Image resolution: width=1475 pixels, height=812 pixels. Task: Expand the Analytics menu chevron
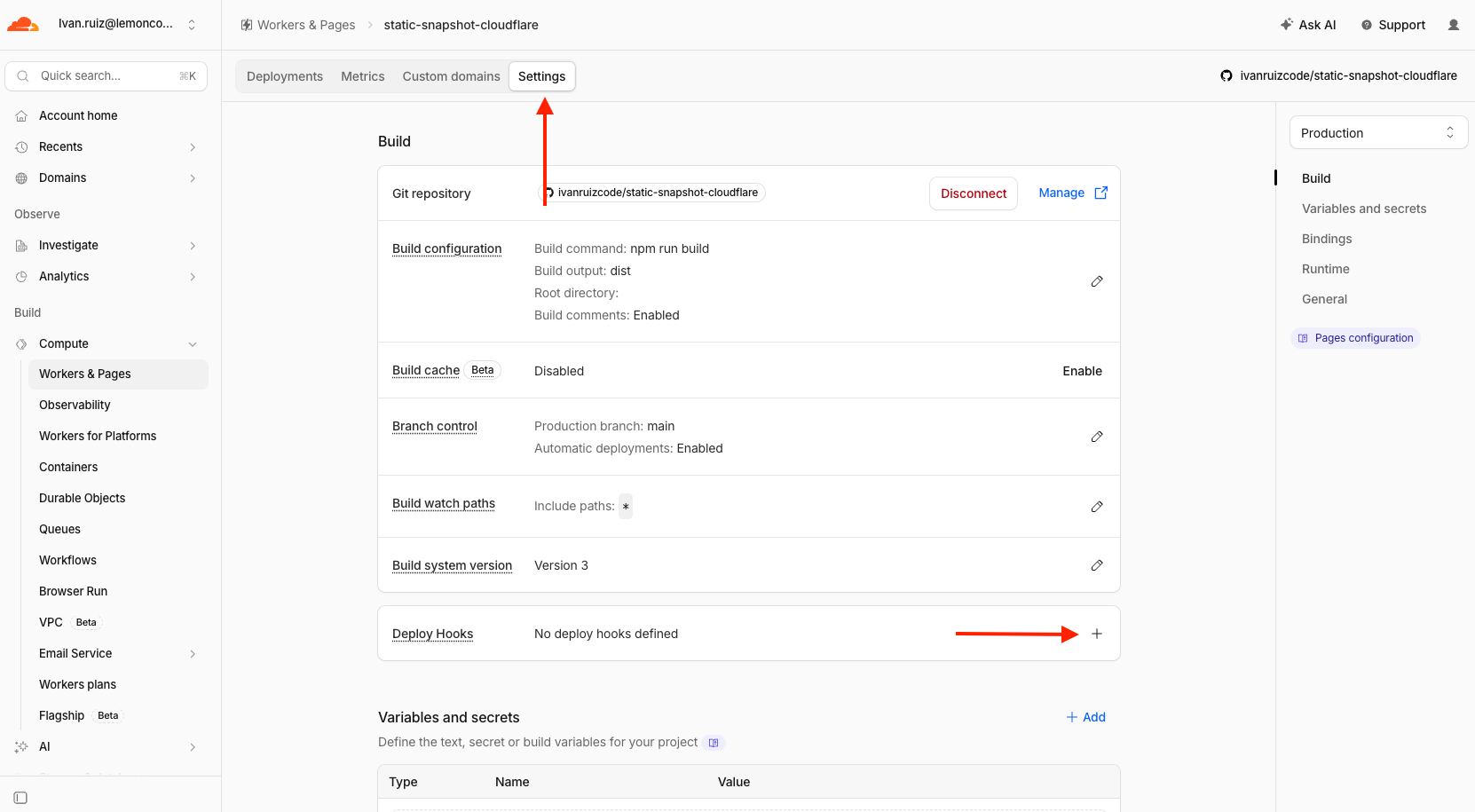point(193,277)
